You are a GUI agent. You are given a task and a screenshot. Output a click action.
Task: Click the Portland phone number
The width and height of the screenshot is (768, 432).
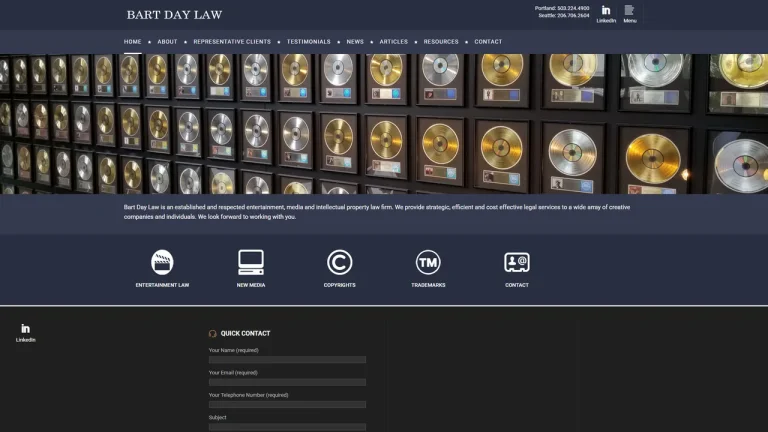click(573, 8)
